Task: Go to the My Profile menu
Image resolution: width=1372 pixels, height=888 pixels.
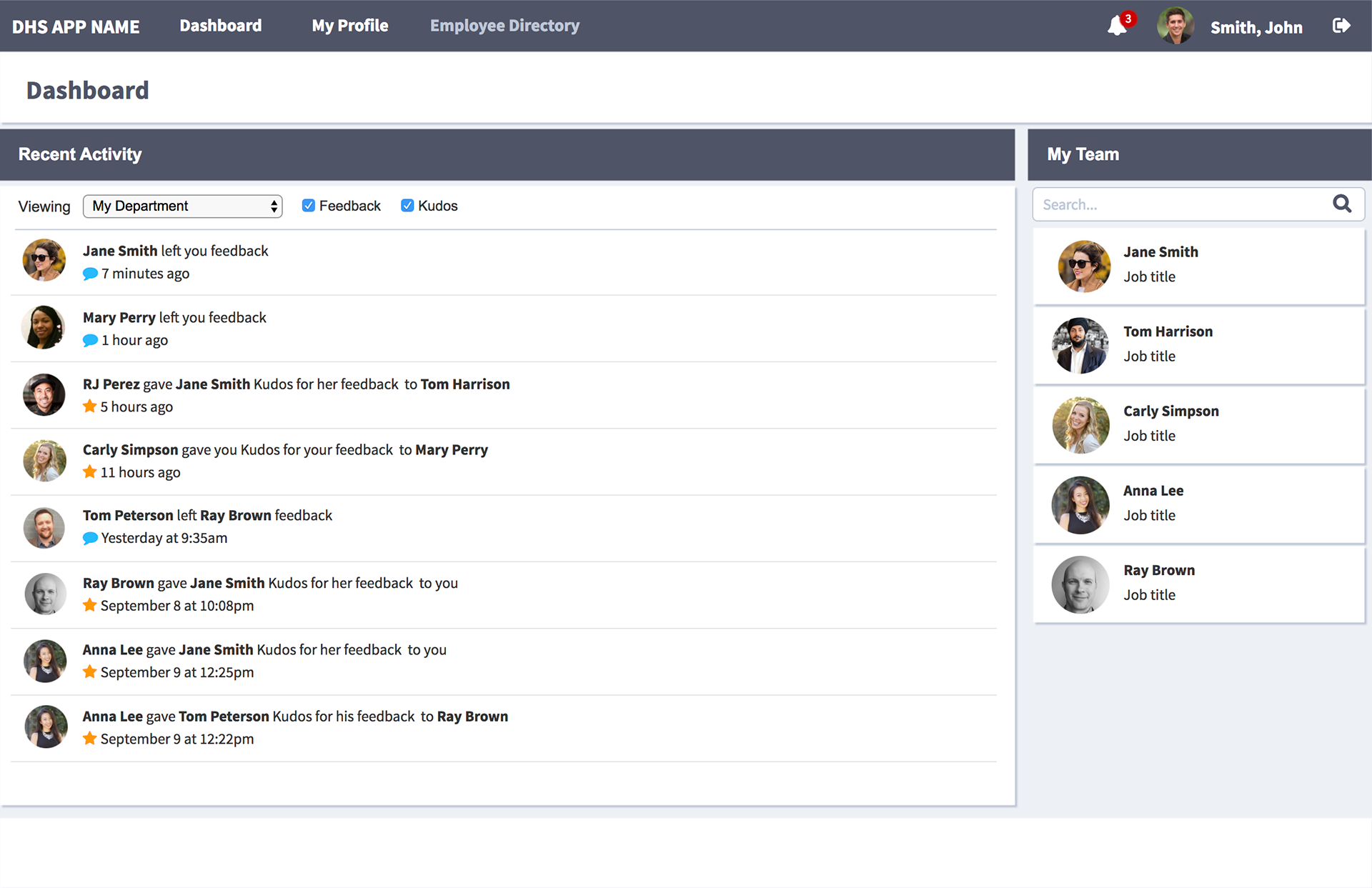Action: [x=350, y=26]
